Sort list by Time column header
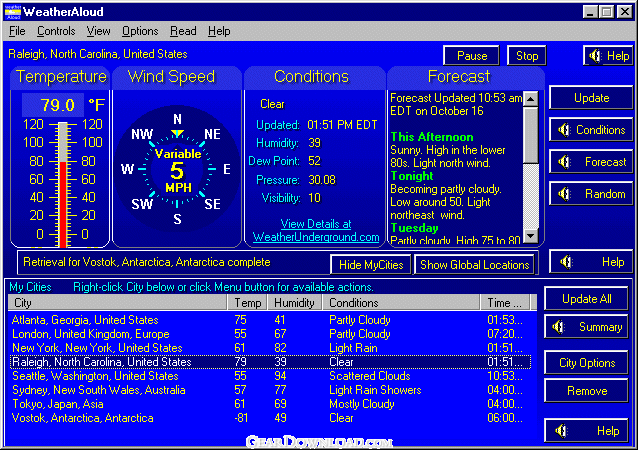 pos(505,303)
